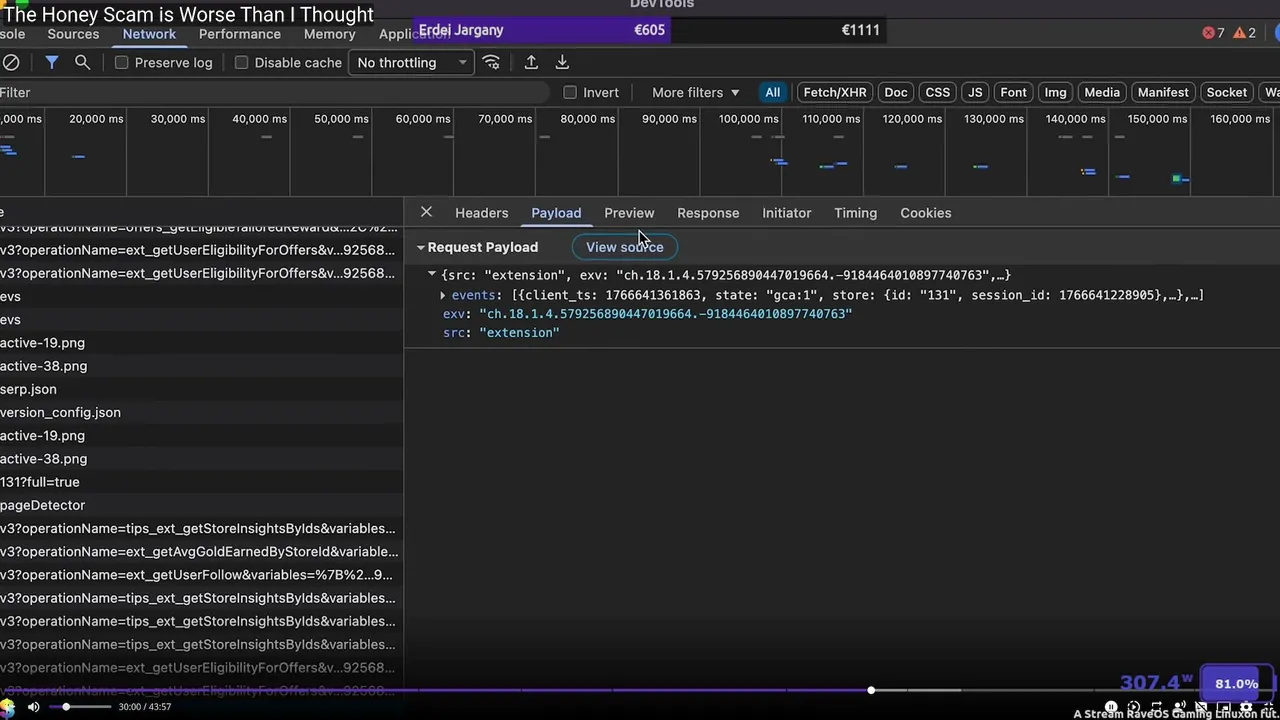1280x720 pixels.
Task: Switch to the Network panel tab
Action: coord(149,34)
